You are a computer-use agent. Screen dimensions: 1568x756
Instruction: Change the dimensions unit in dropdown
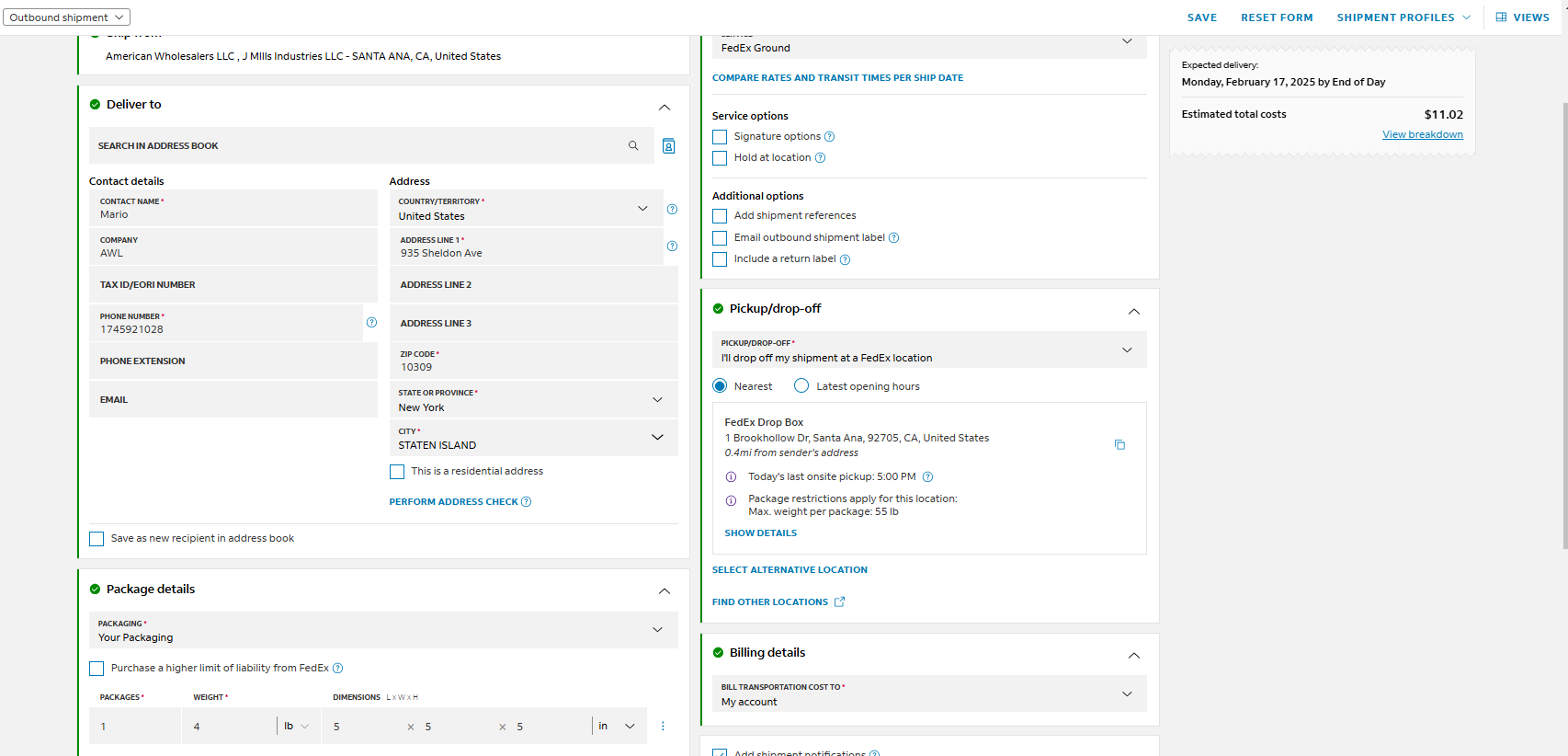tap(617, 726)
